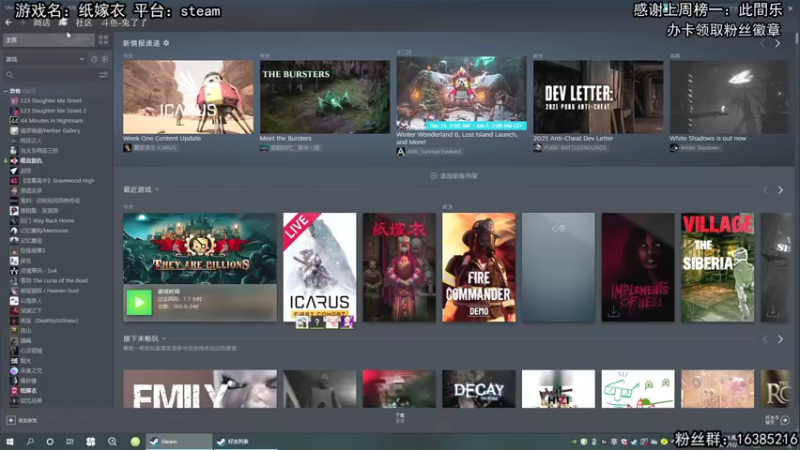Screen dimensions: 800x450
Task: Open the Emily game tile in play next
Action: click(200, 389)
